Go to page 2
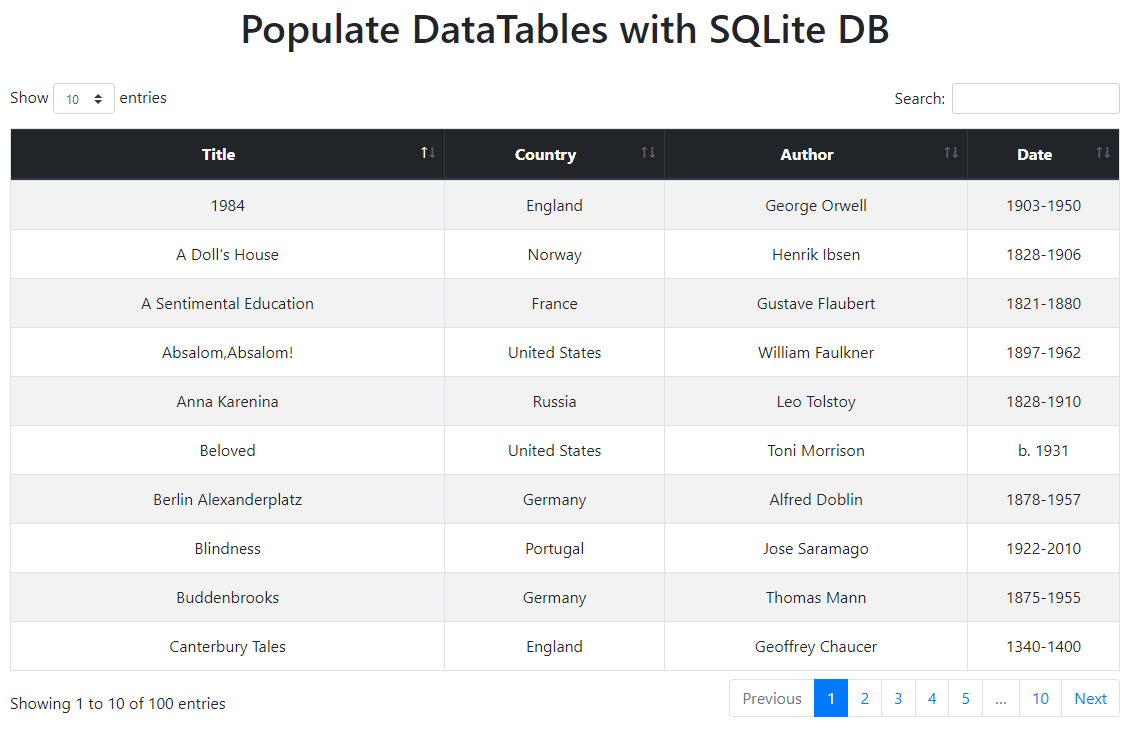This screenshot has width=1144, height=739. (865, 698)
